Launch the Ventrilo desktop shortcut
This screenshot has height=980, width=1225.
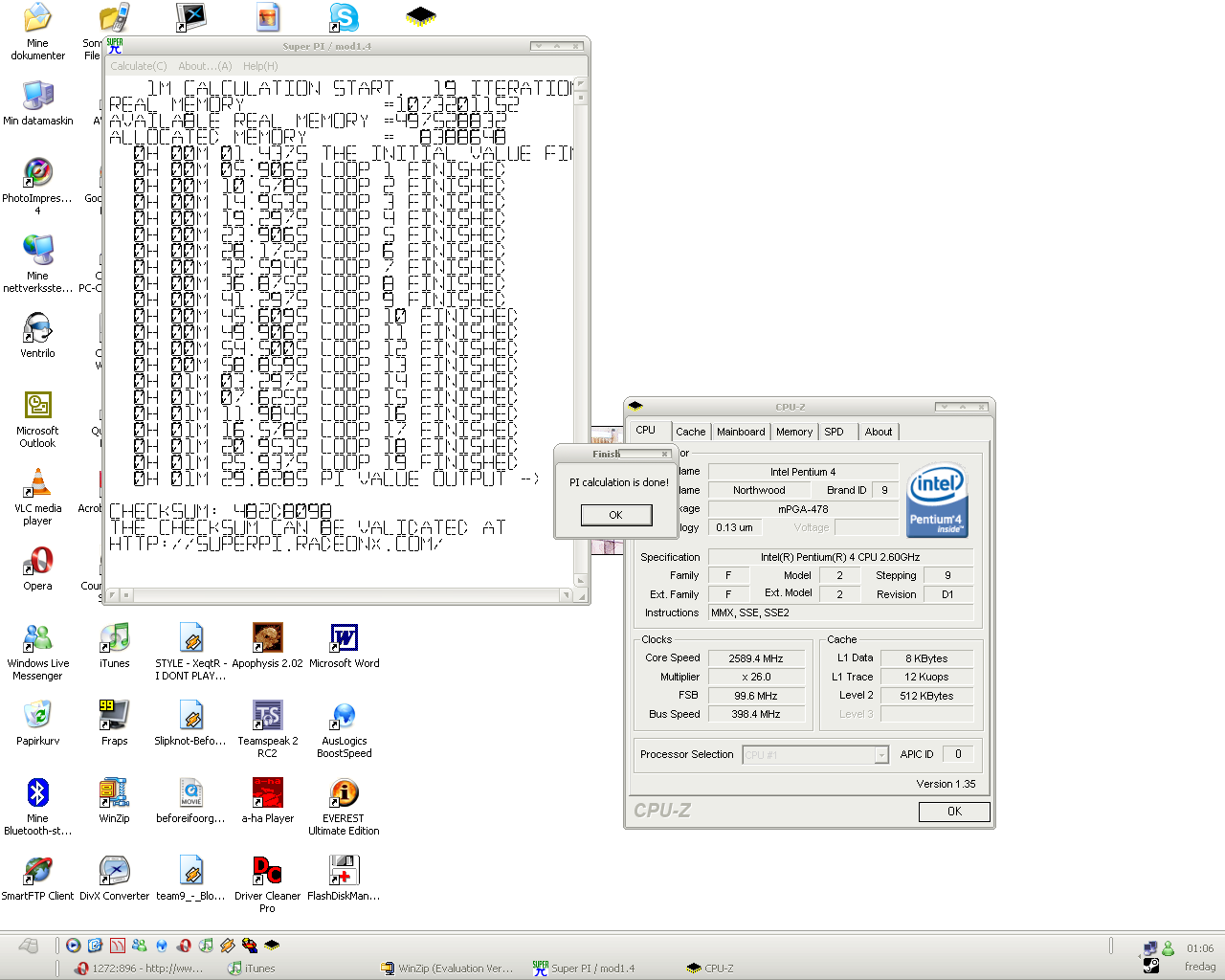(x=37, y=335)
